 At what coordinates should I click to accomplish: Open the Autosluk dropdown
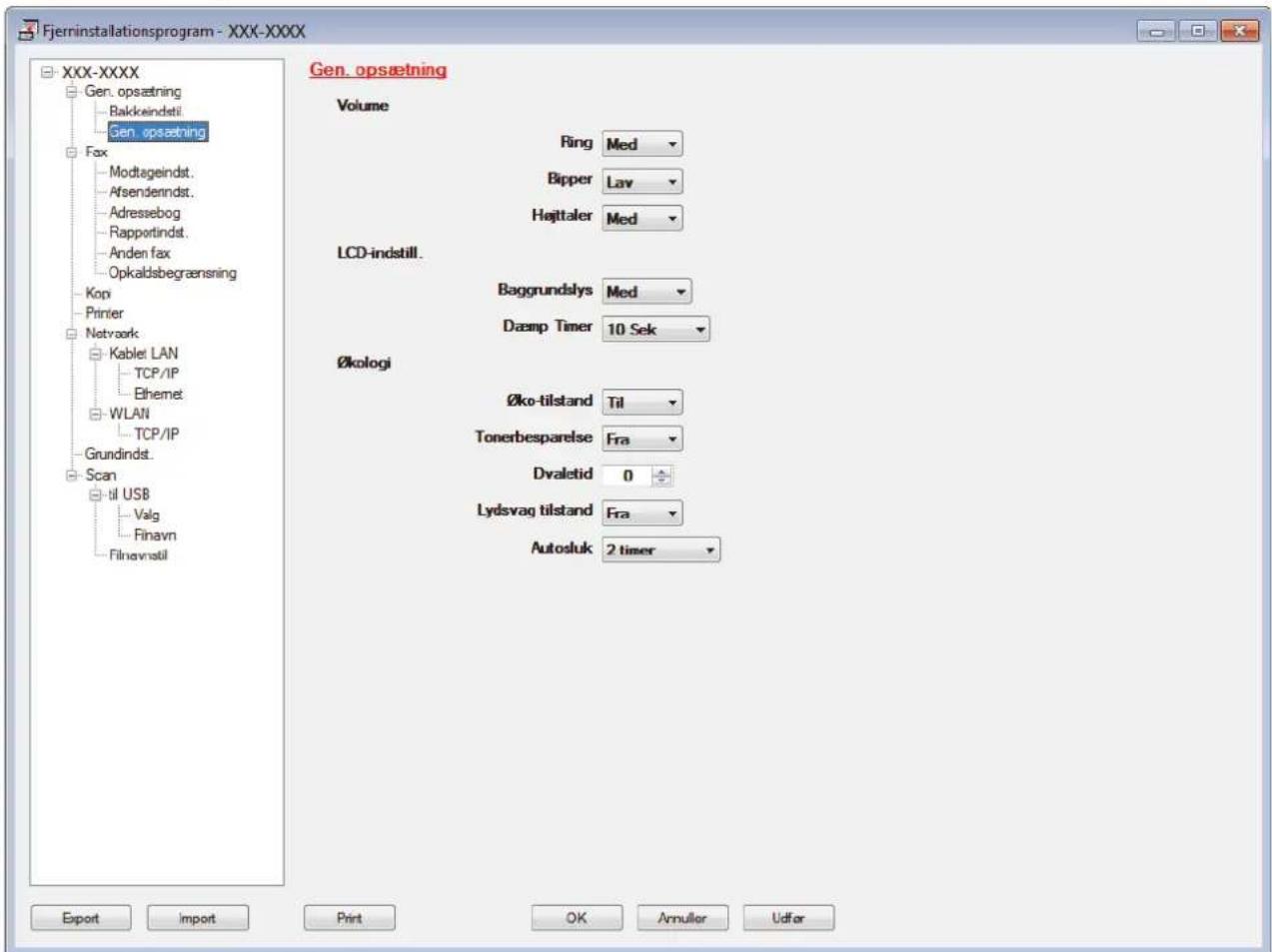click(660, 549)
